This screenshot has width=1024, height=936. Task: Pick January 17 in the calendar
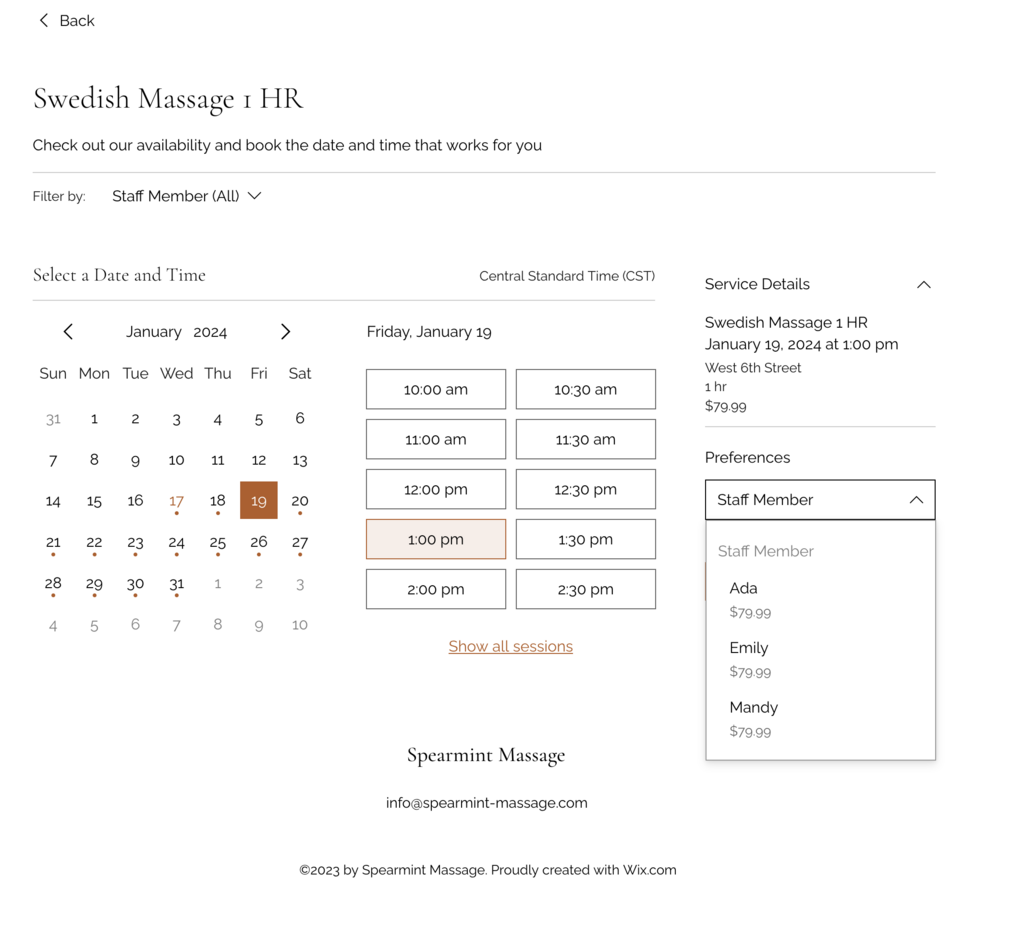click(x=176, y=501)
